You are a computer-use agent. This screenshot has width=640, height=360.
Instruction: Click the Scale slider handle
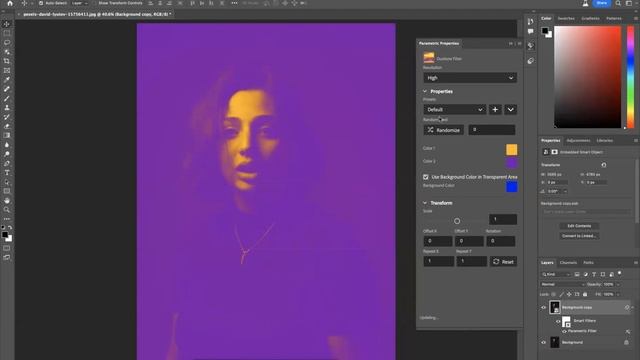[x=457, y=221]
